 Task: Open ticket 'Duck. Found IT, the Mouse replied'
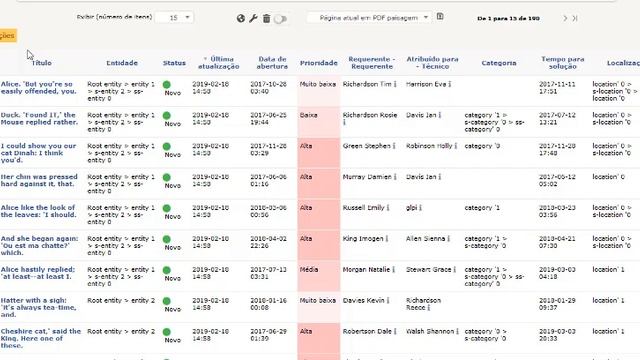coord(39,118)
